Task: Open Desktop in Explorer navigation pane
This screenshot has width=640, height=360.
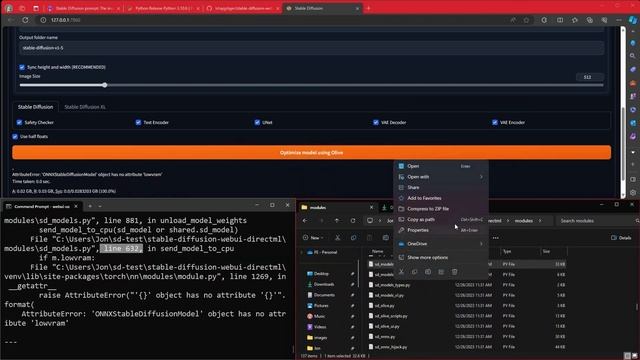Action: 321,273
